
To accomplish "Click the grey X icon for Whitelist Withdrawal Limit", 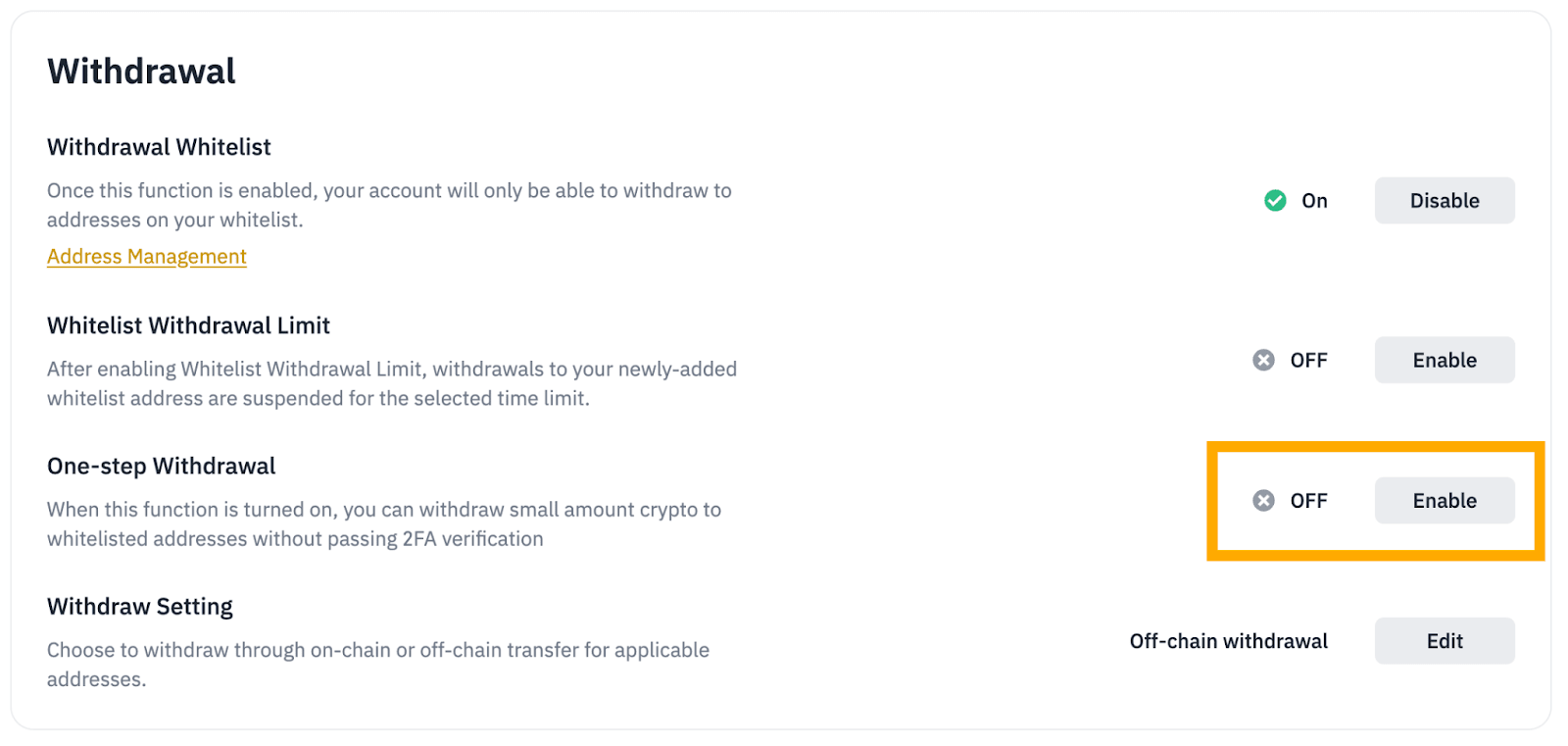I will tap(1264, 361).
